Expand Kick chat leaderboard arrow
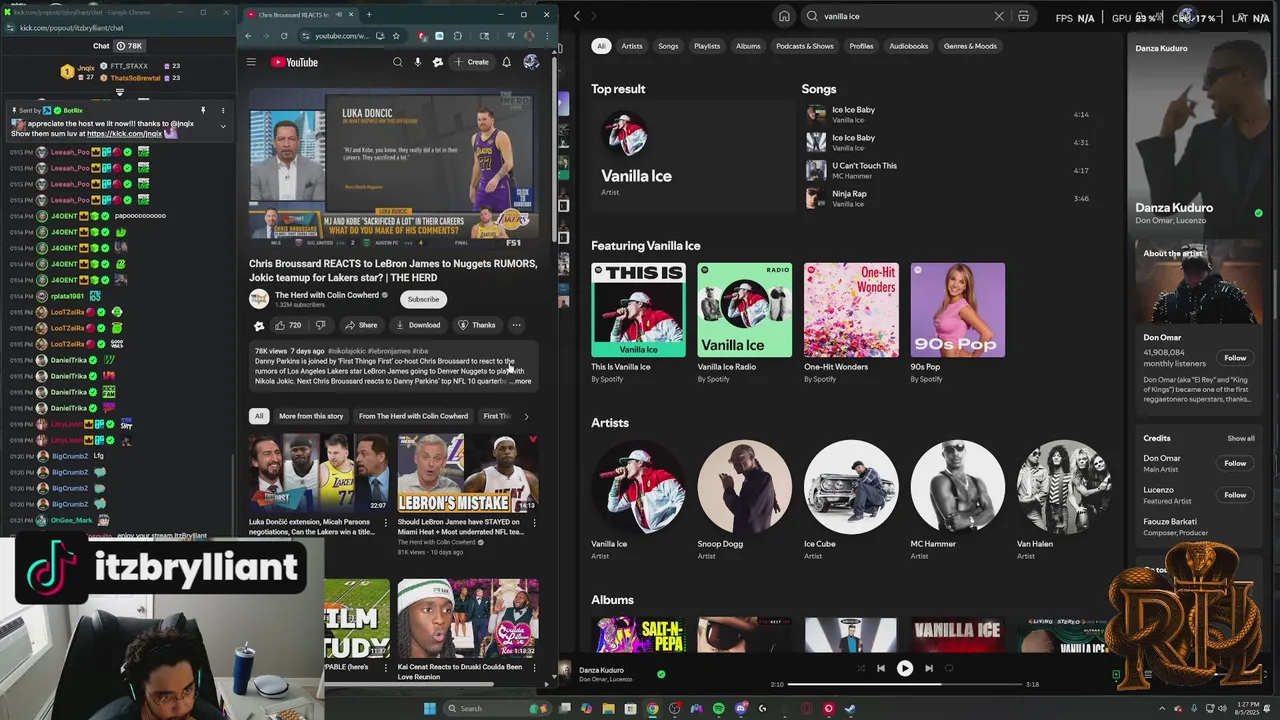The height and width of the screenshot is (720, 1280). click(119, 92)
